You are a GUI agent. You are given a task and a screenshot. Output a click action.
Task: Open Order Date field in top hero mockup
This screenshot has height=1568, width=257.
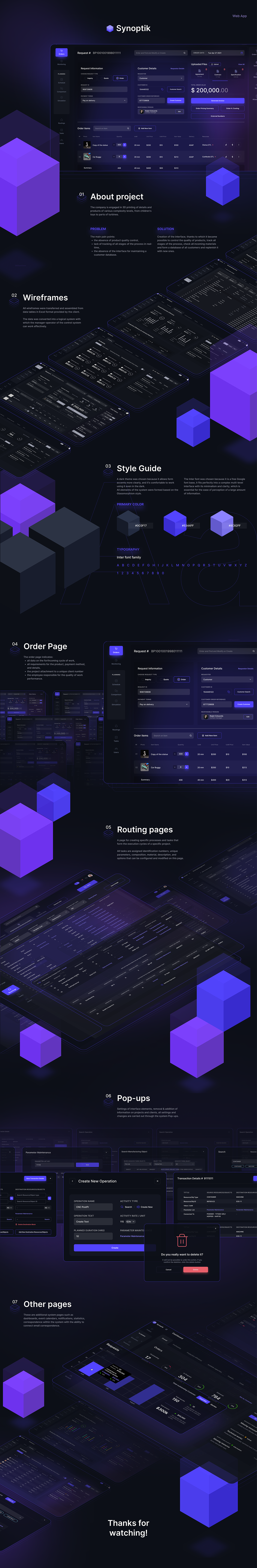[218, 53]
